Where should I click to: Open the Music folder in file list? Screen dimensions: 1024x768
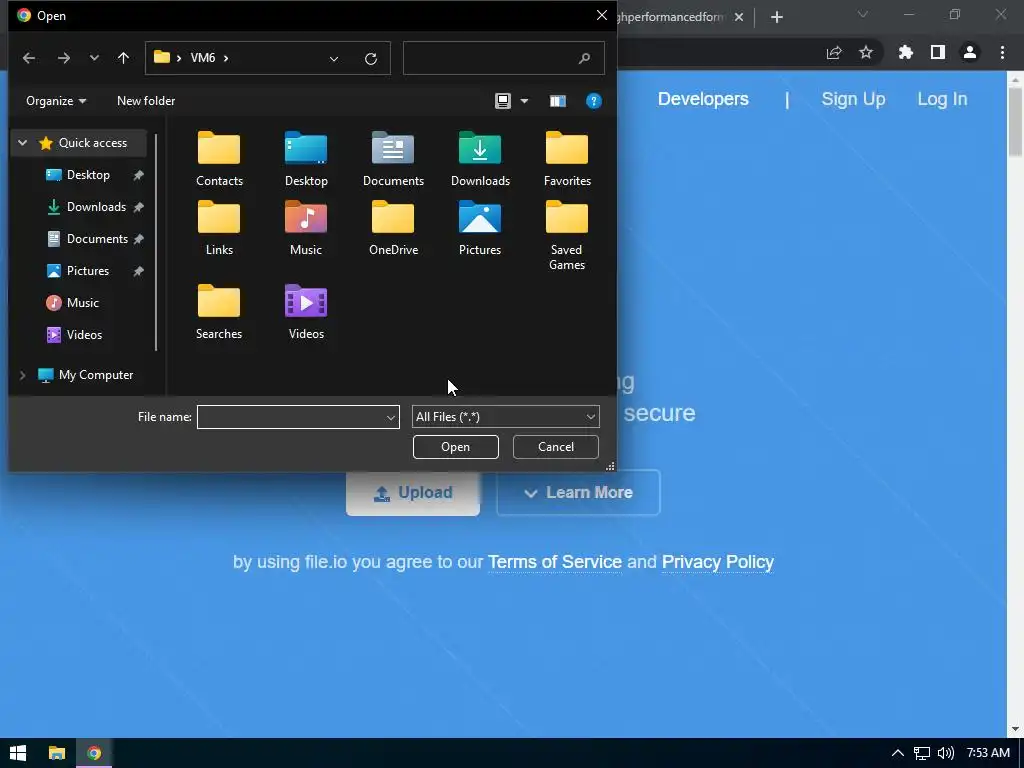click(306, 229)
